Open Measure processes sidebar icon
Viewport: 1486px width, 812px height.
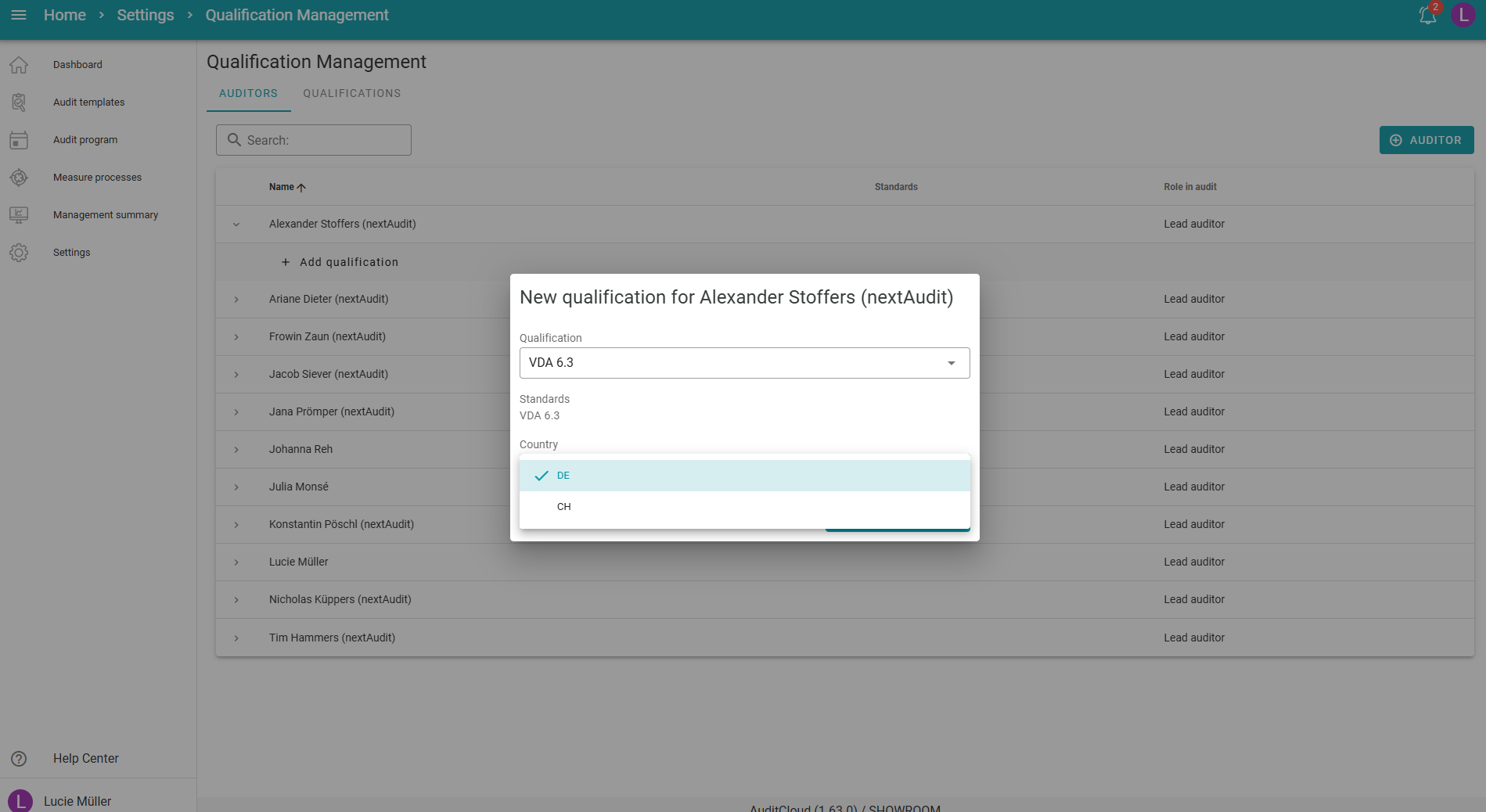pyautogui.click(x=19, y=178)
